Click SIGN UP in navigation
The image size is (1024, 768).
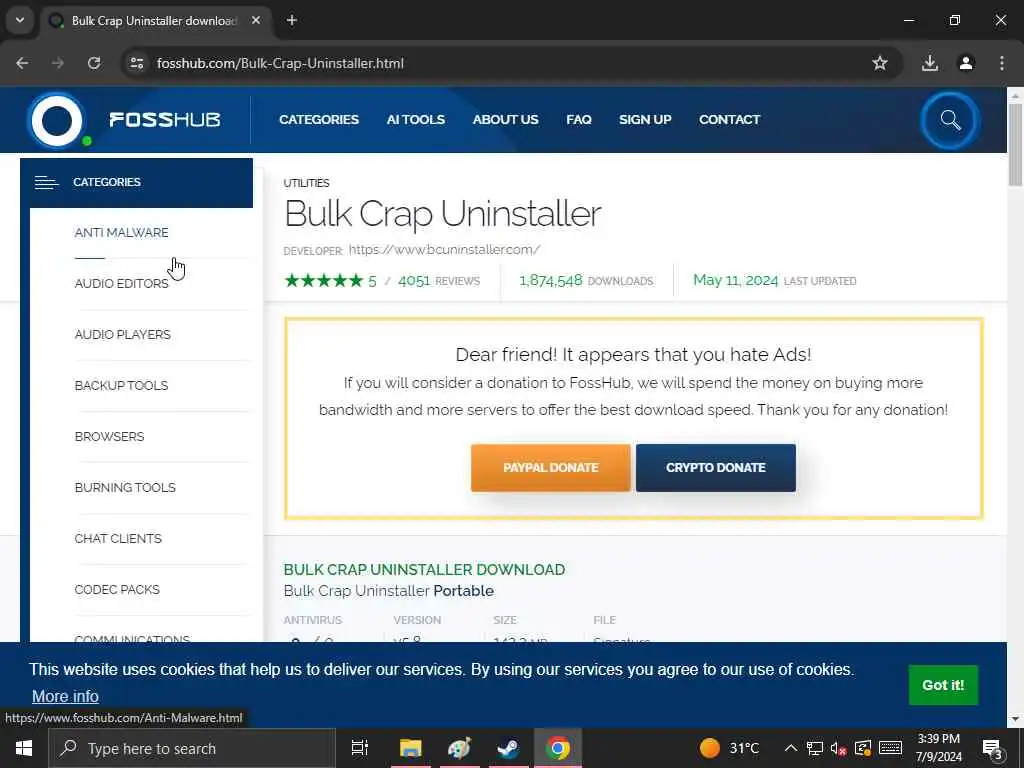pyautogui.click(x=645, y=120)
